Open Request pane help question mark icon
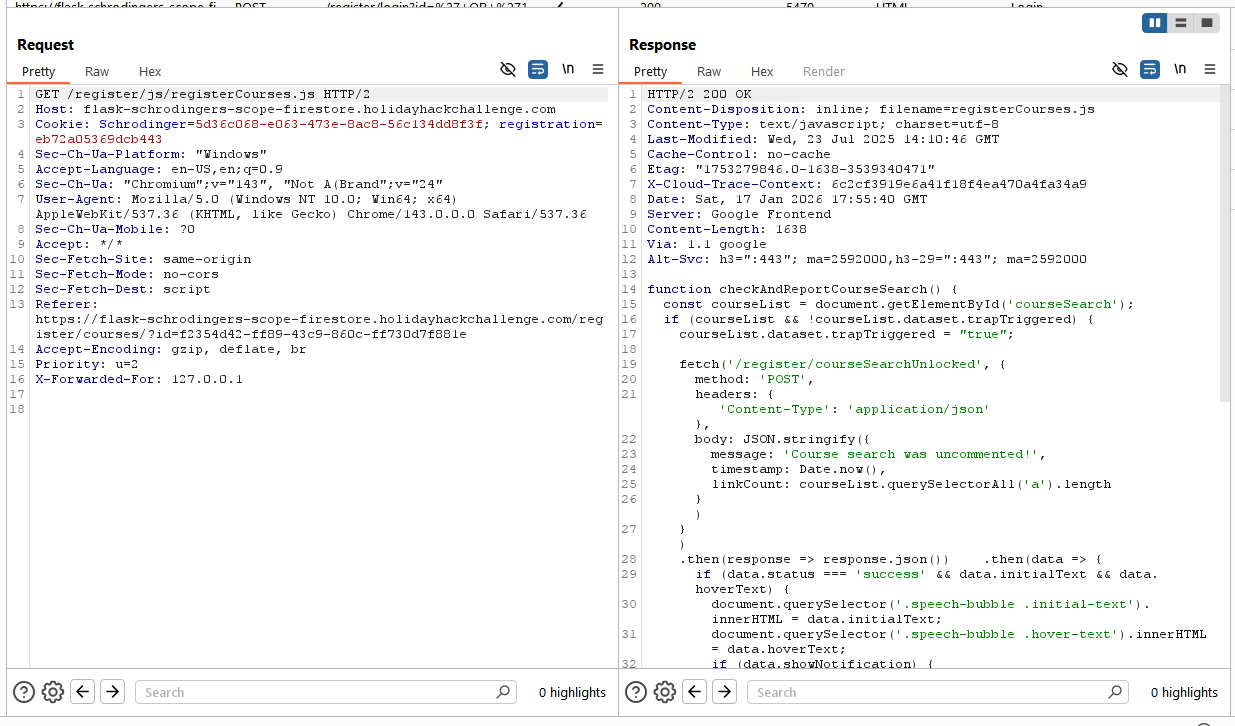The width and height of the screenshot is (1235, 726). pyautogui.click(x=24, y=691)
